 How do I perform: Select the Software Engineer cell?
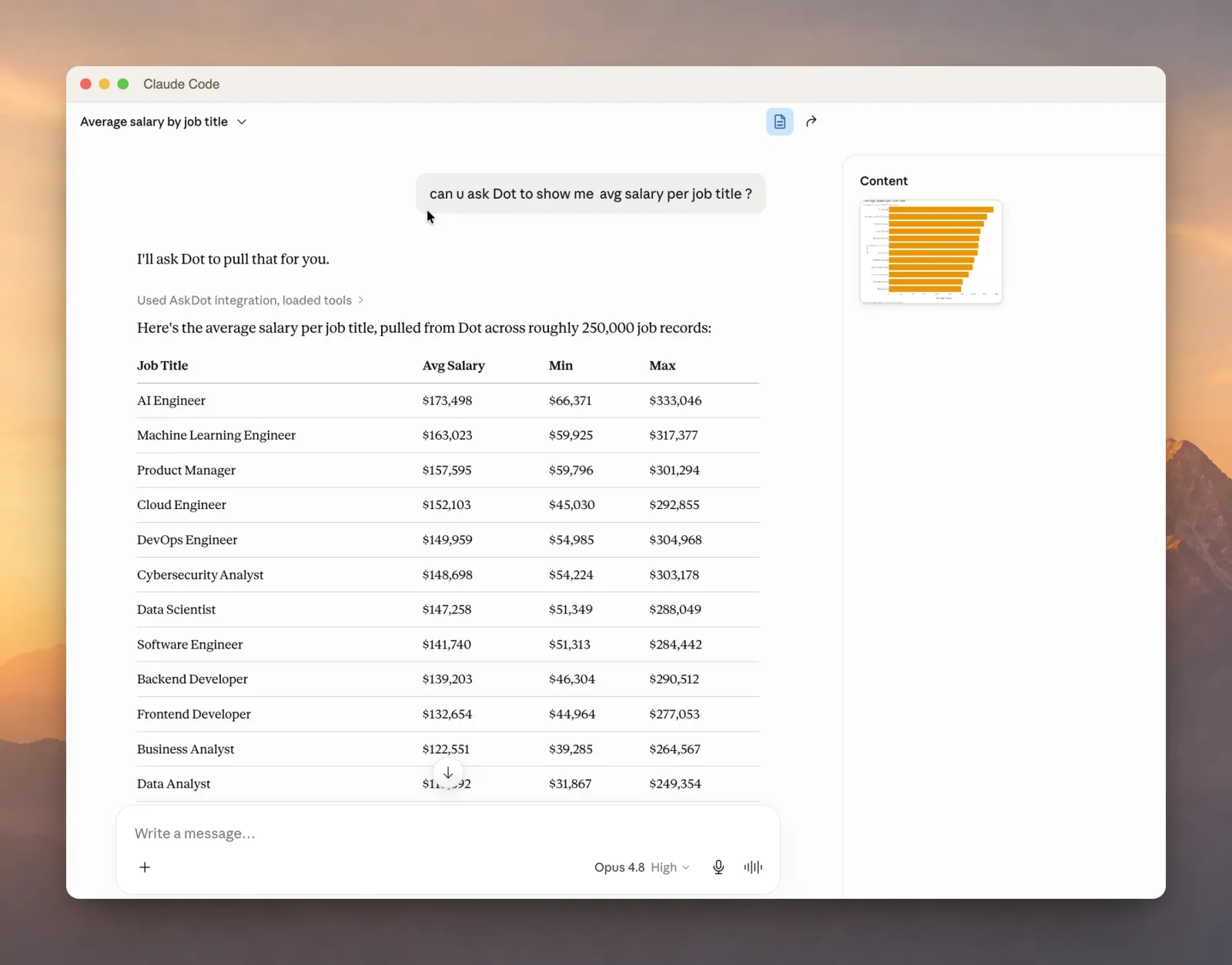pyautogui.click(x=189, y=645)
